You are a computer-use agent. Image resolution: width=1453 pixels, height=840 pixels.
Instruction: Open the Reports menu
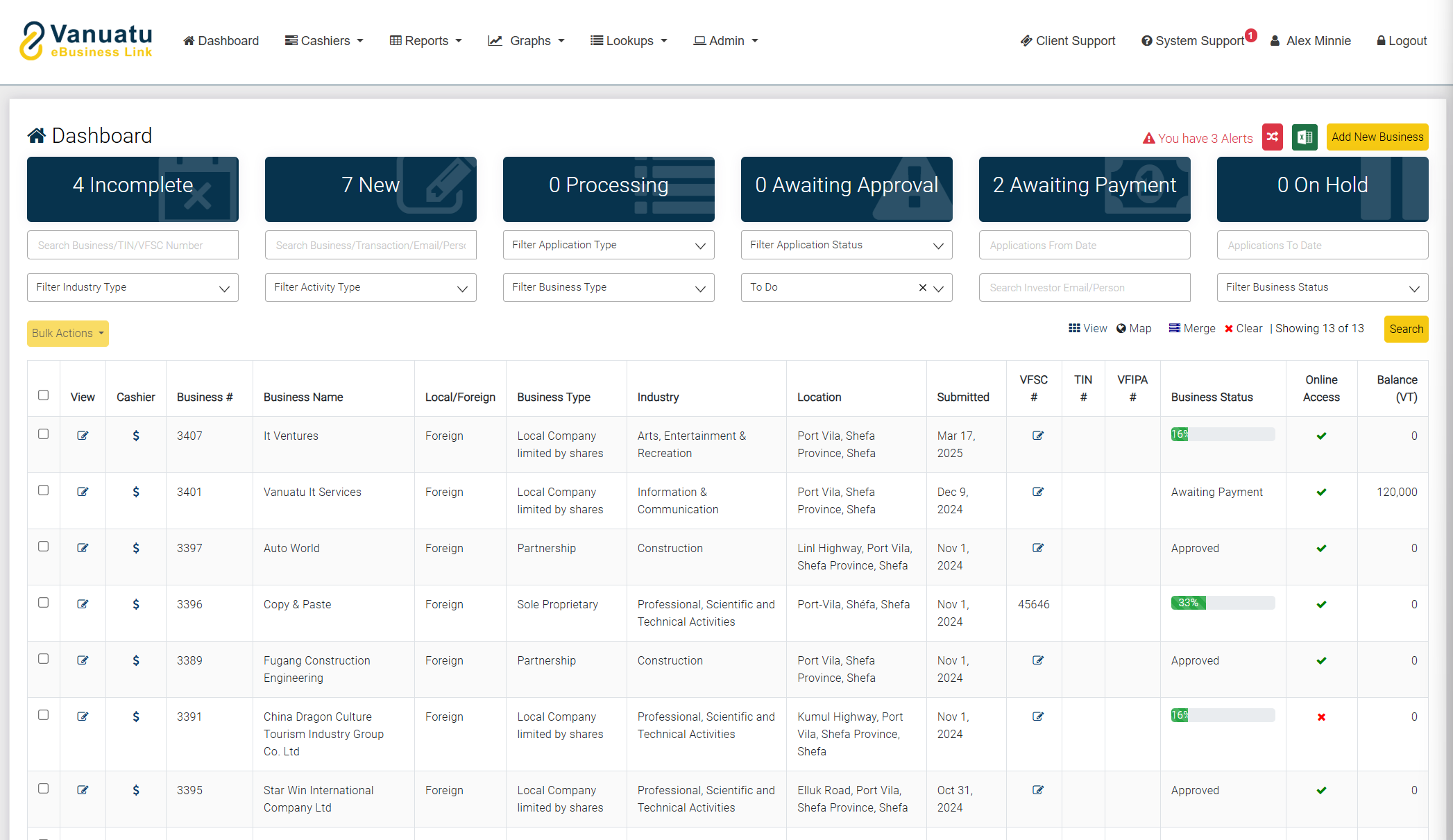click(x=425, y=41)
